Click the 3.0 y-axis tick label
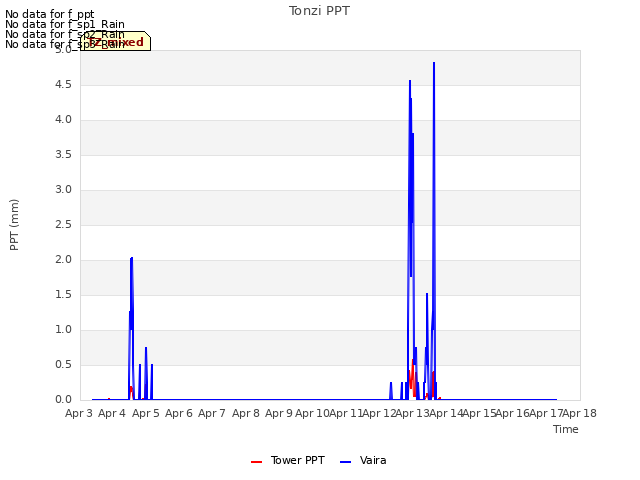Viewport: 640px width, 480px height. [63, 189]
